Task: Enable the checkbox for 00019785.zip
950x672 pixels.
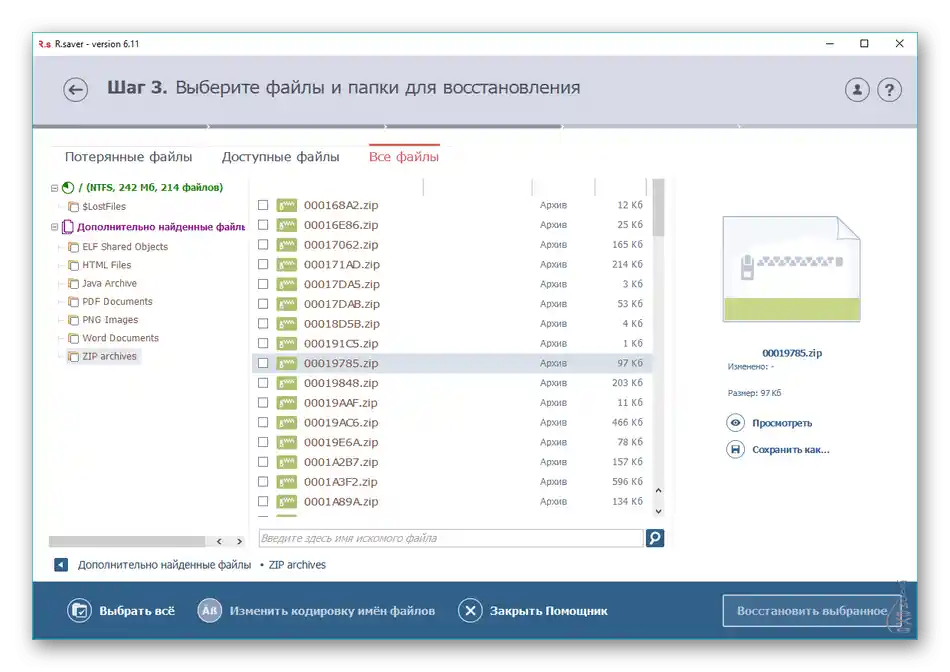Action: 263,363
